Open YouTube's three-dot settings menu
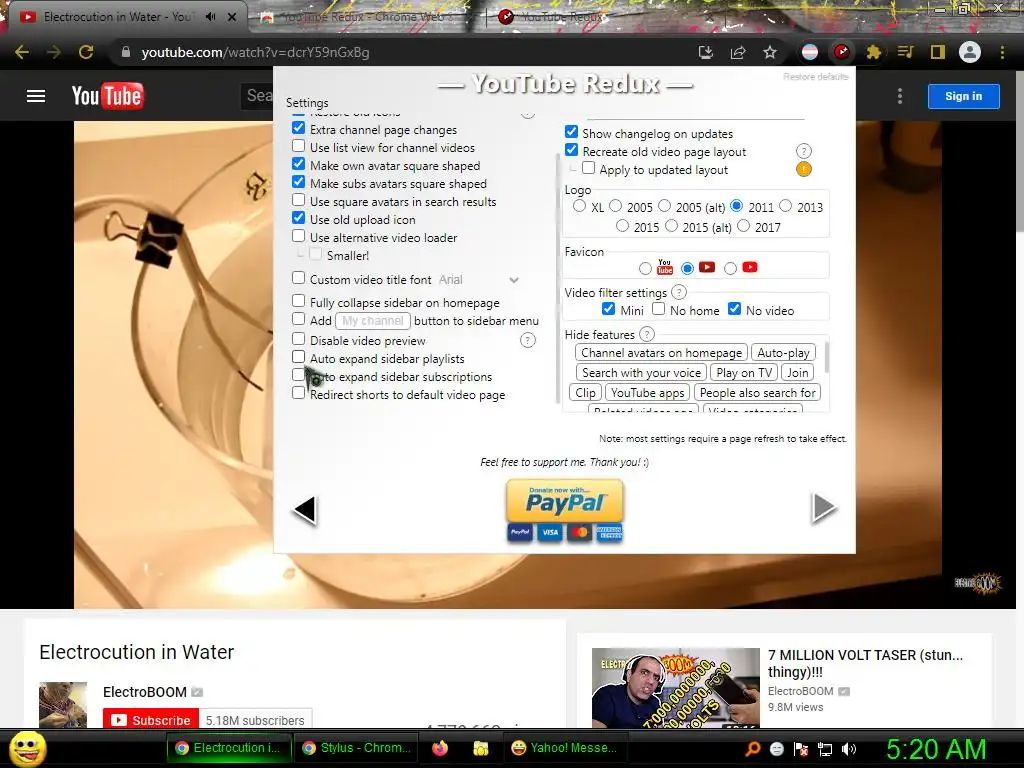1024x768 pixels. [900, 96]
